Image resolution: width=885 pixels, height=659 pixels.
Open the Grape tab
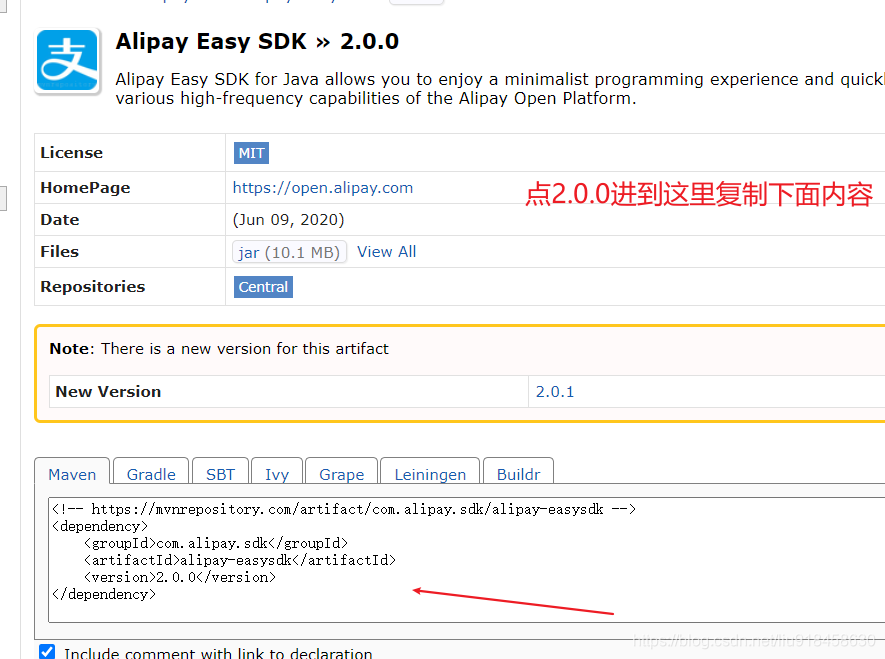click(x=341, y=472)
